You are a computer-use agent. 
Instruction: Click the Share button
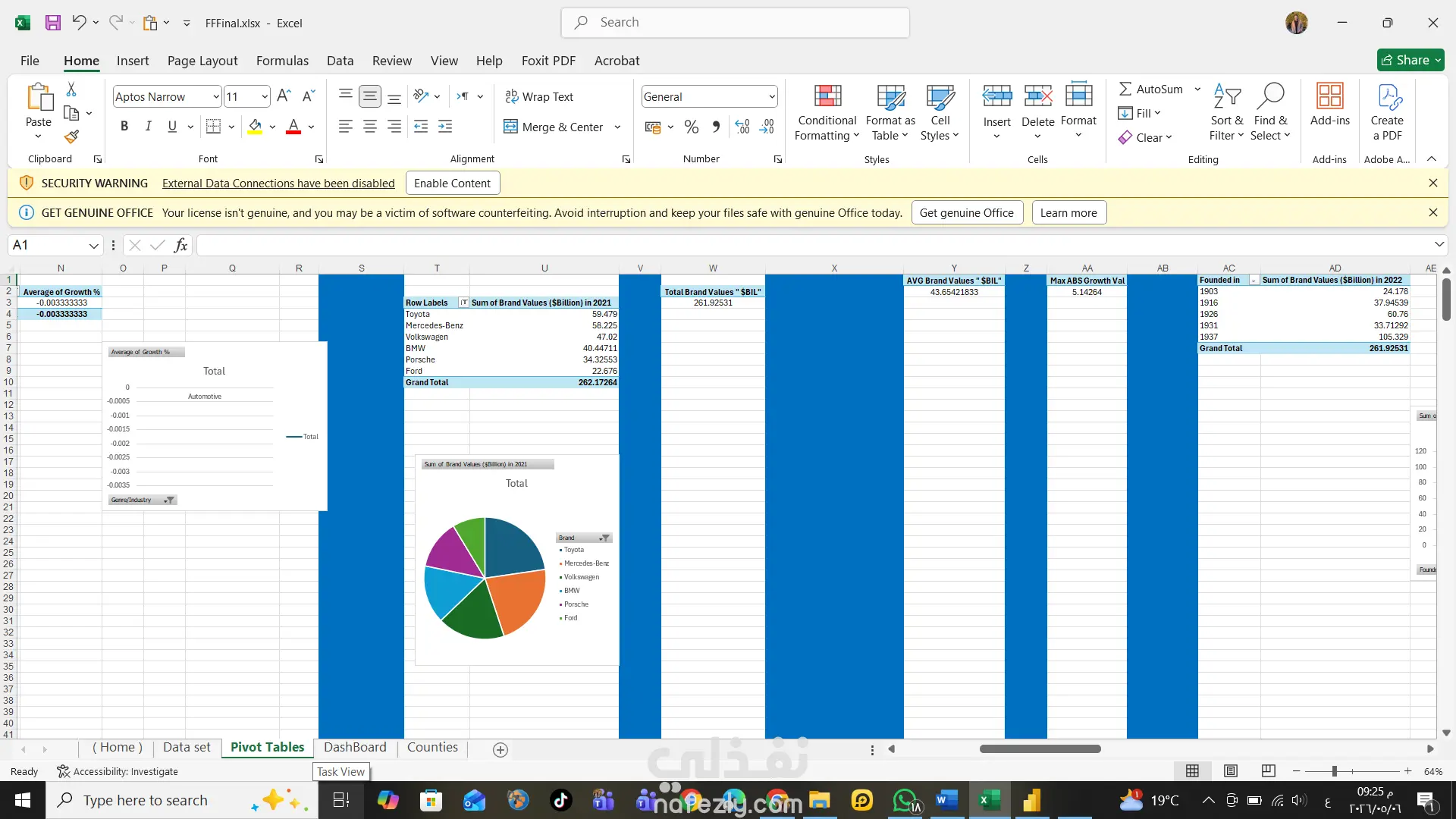click(x=1410, y=60)
